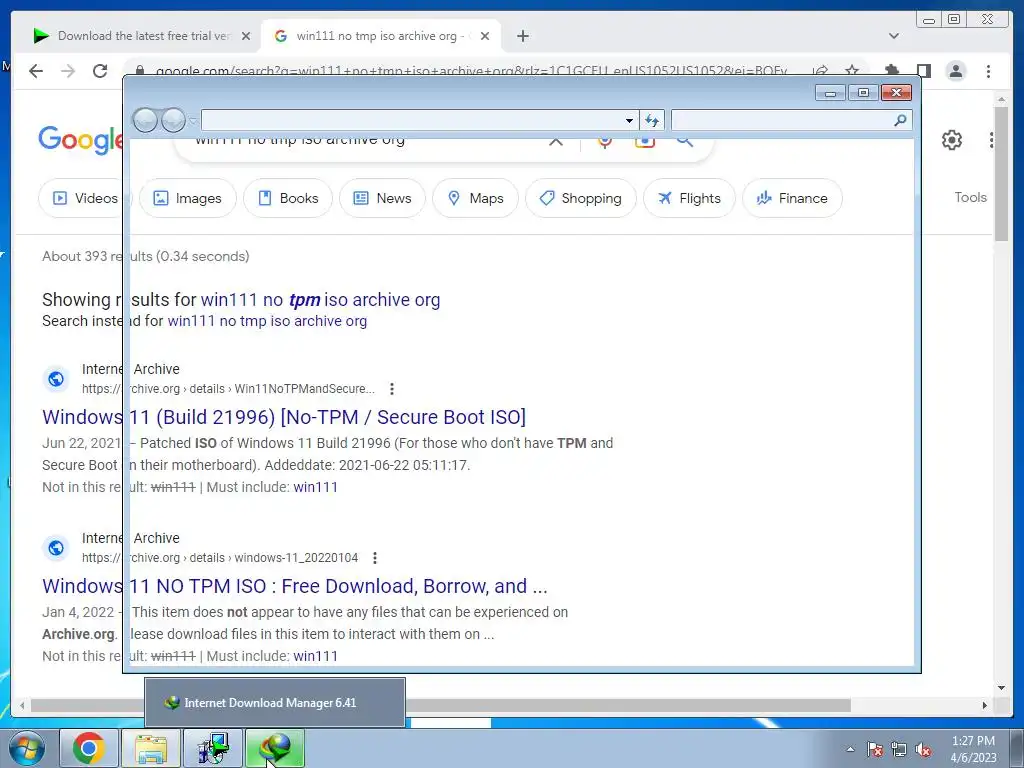Search by image with the Lens icon
The width and height of the screenshot is (1024, 768).
point(645,141)
